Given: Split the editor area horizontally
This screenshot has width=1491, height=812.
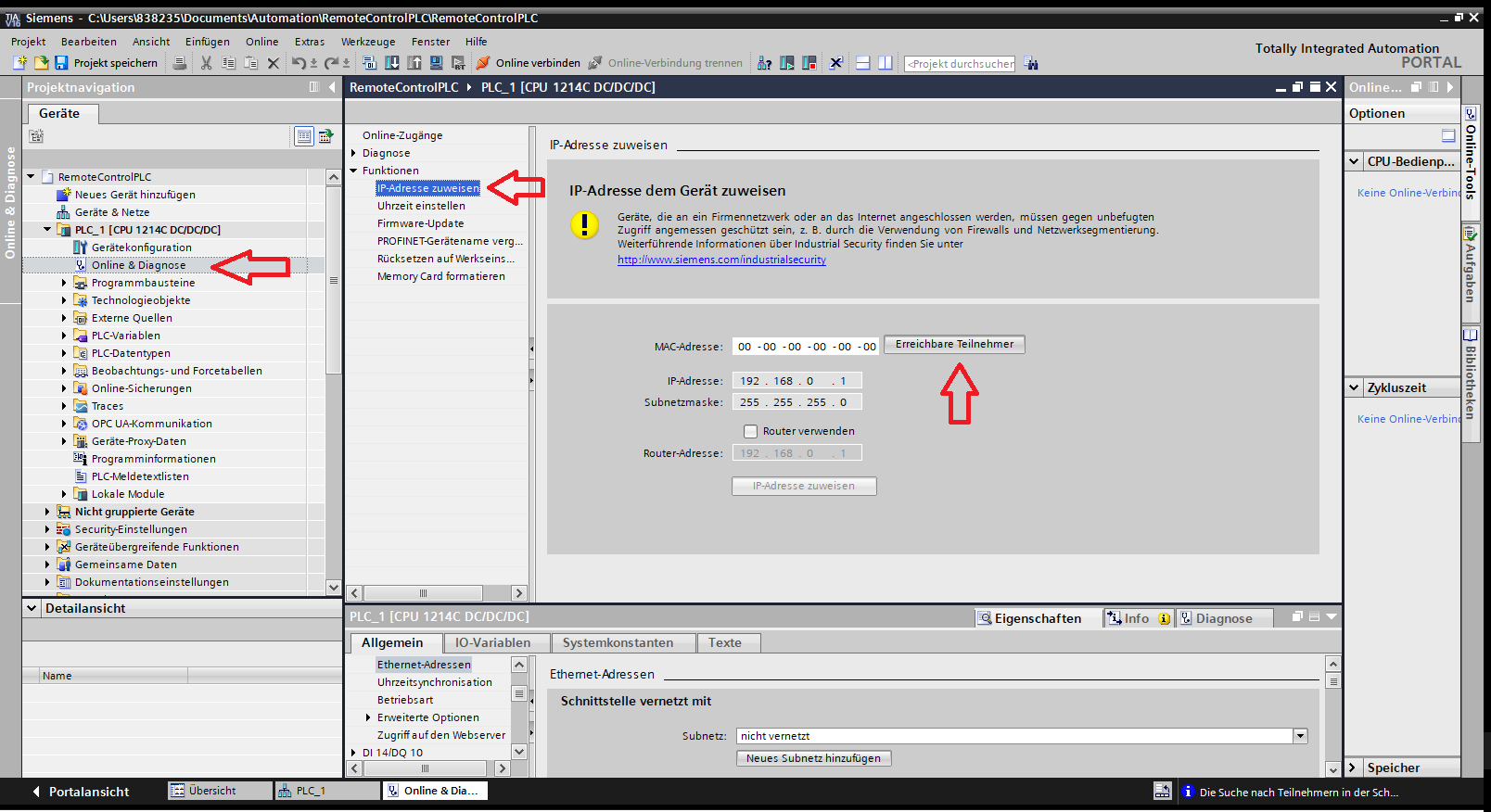Looking at the screenshot, I should (x=862, y=63).
